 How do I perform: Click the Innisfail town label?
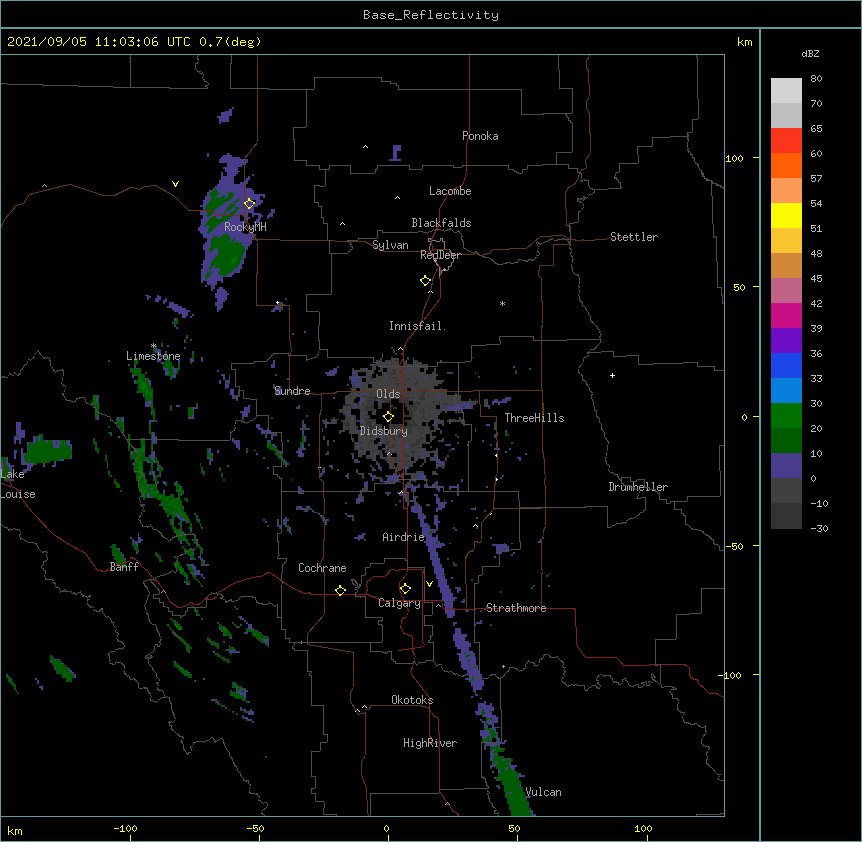[x=415, y=326]
